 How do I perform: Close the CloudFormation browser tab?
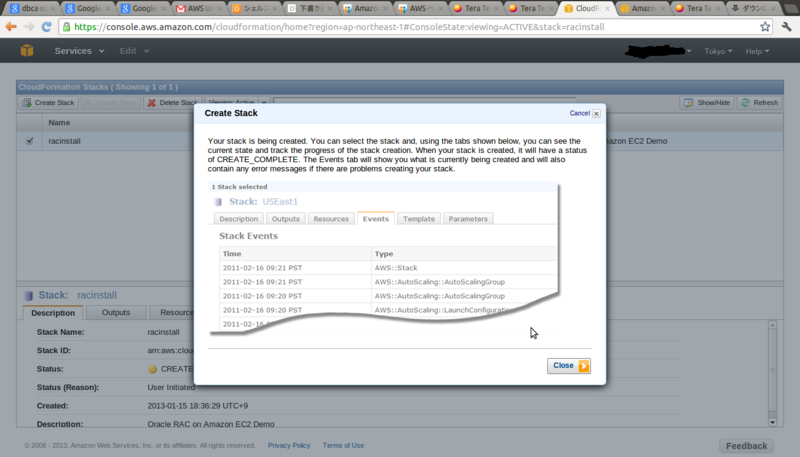(607, 9)
